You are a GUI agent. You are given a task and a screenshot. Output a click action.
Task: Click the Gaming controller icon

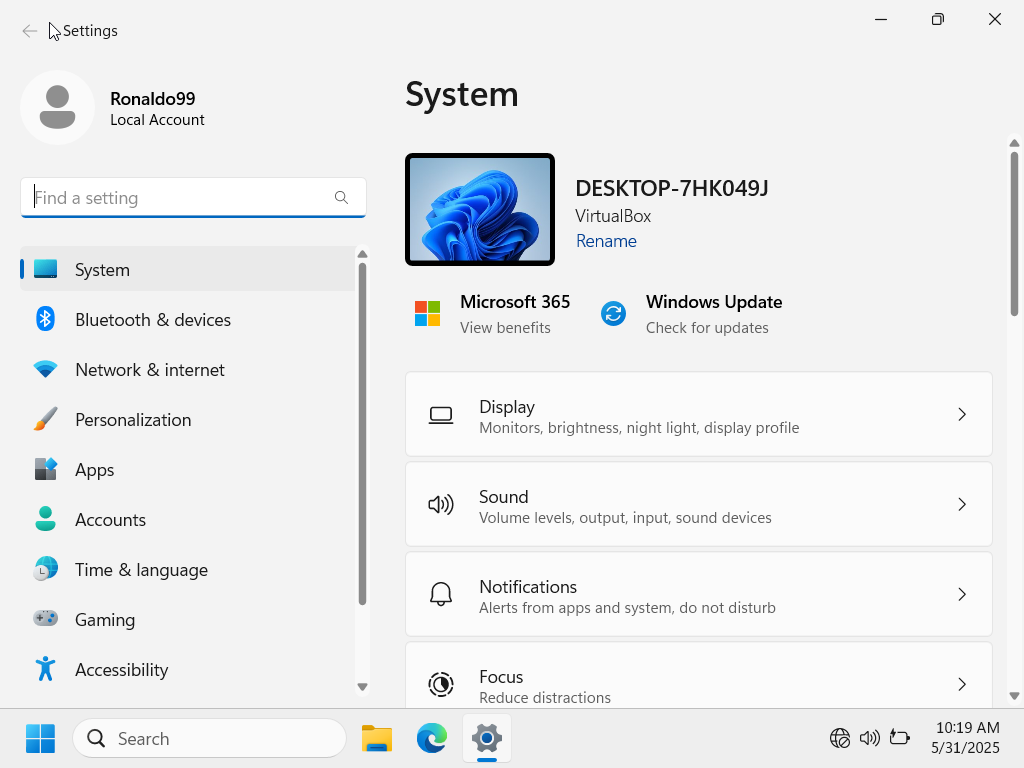45,618
